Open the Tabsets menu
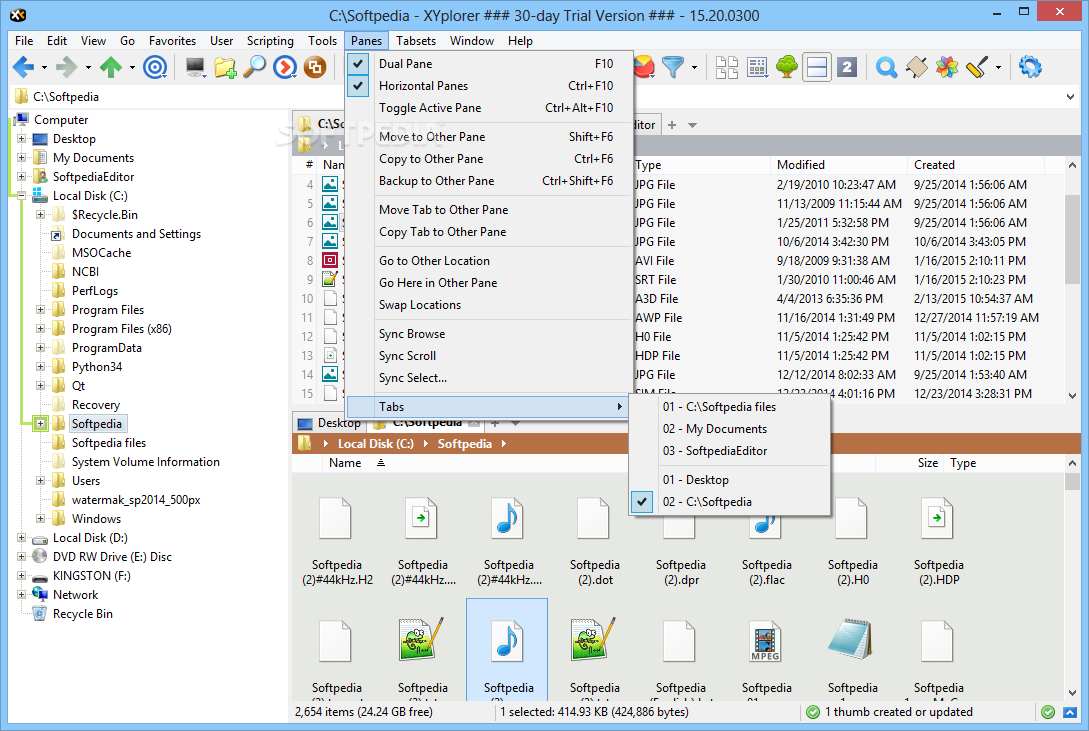1089x731 pixels. [416, 41]
